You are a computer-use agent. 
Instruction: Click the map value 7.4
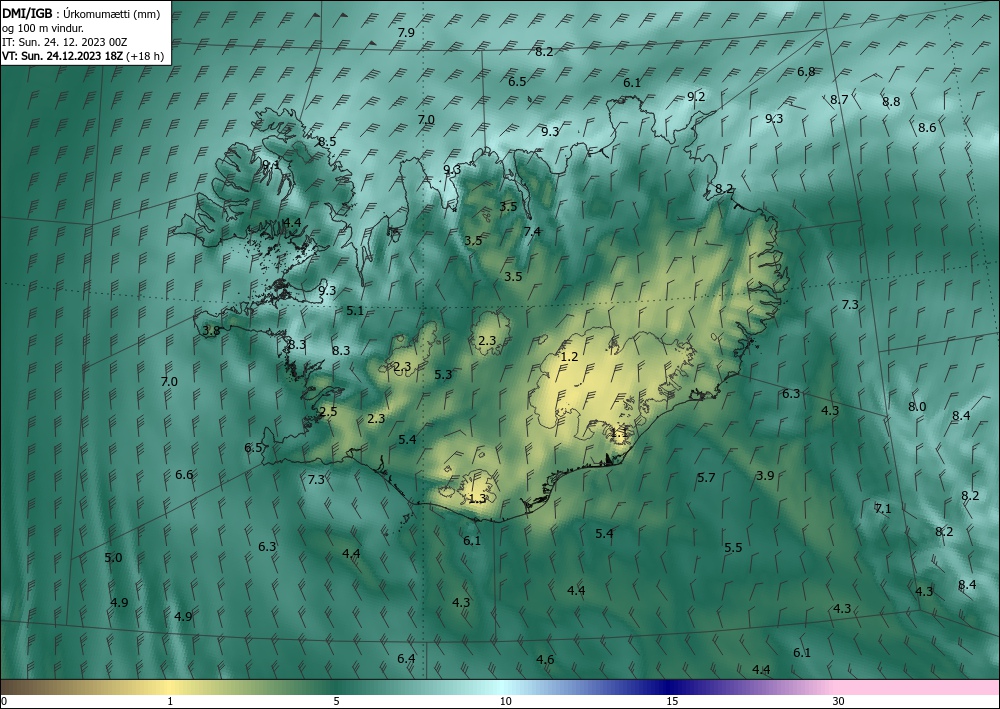(x=532, y=231)
